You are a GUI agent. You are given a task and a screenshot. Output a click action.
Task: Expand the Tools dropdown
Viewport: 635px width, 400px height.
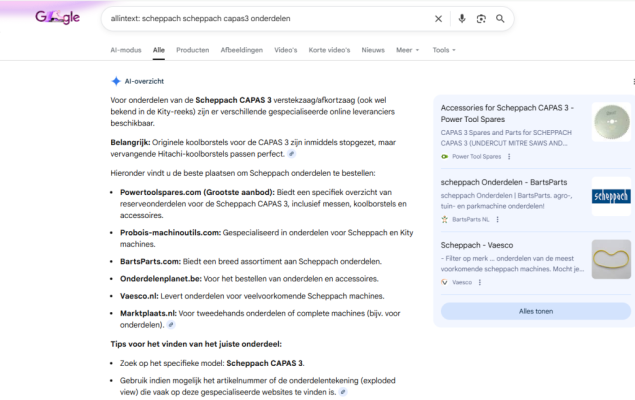coord(444,50)
